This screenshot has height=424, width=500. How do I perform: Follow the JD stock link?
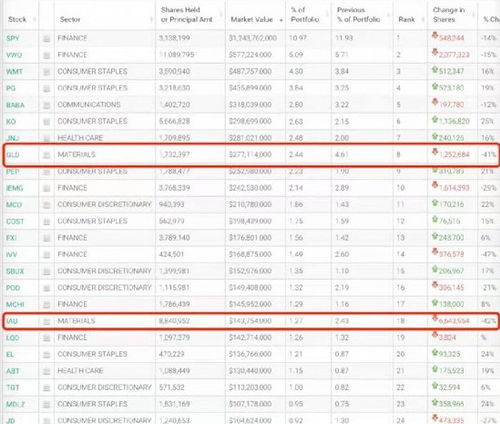(11, 420)
